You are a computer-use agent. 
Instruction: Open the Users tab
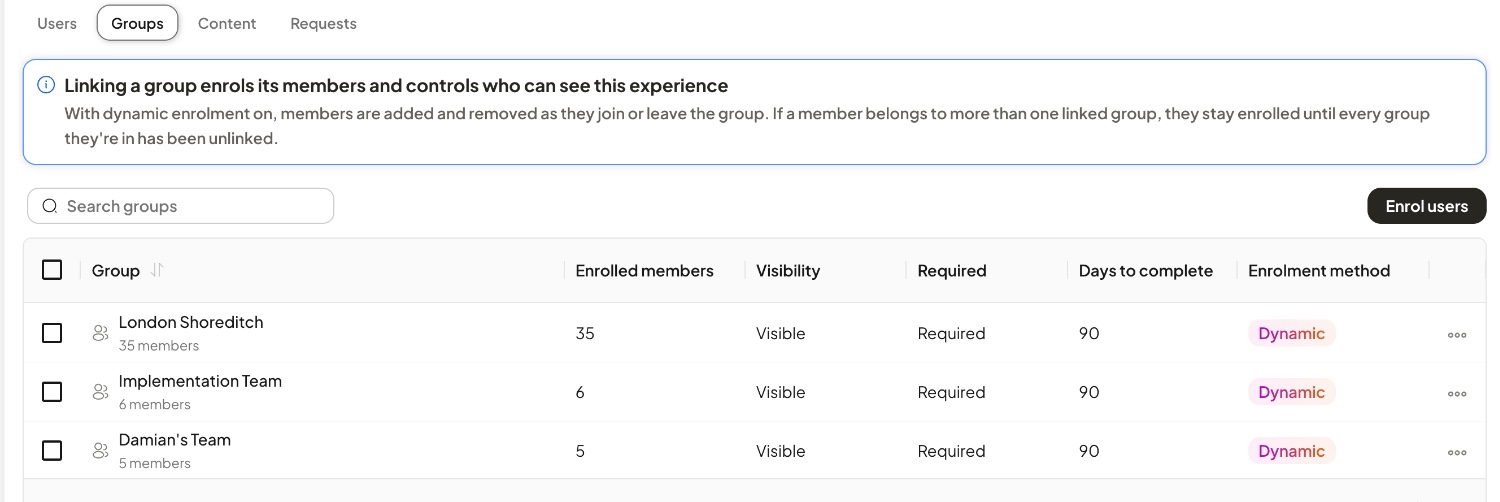click(x=57, y=23)
